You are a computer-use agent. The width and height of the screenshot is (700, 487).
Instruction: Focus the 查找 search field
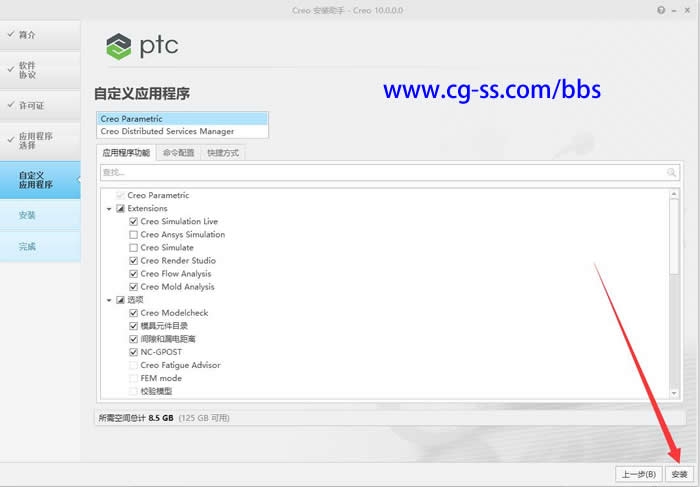tap(380, 173)
